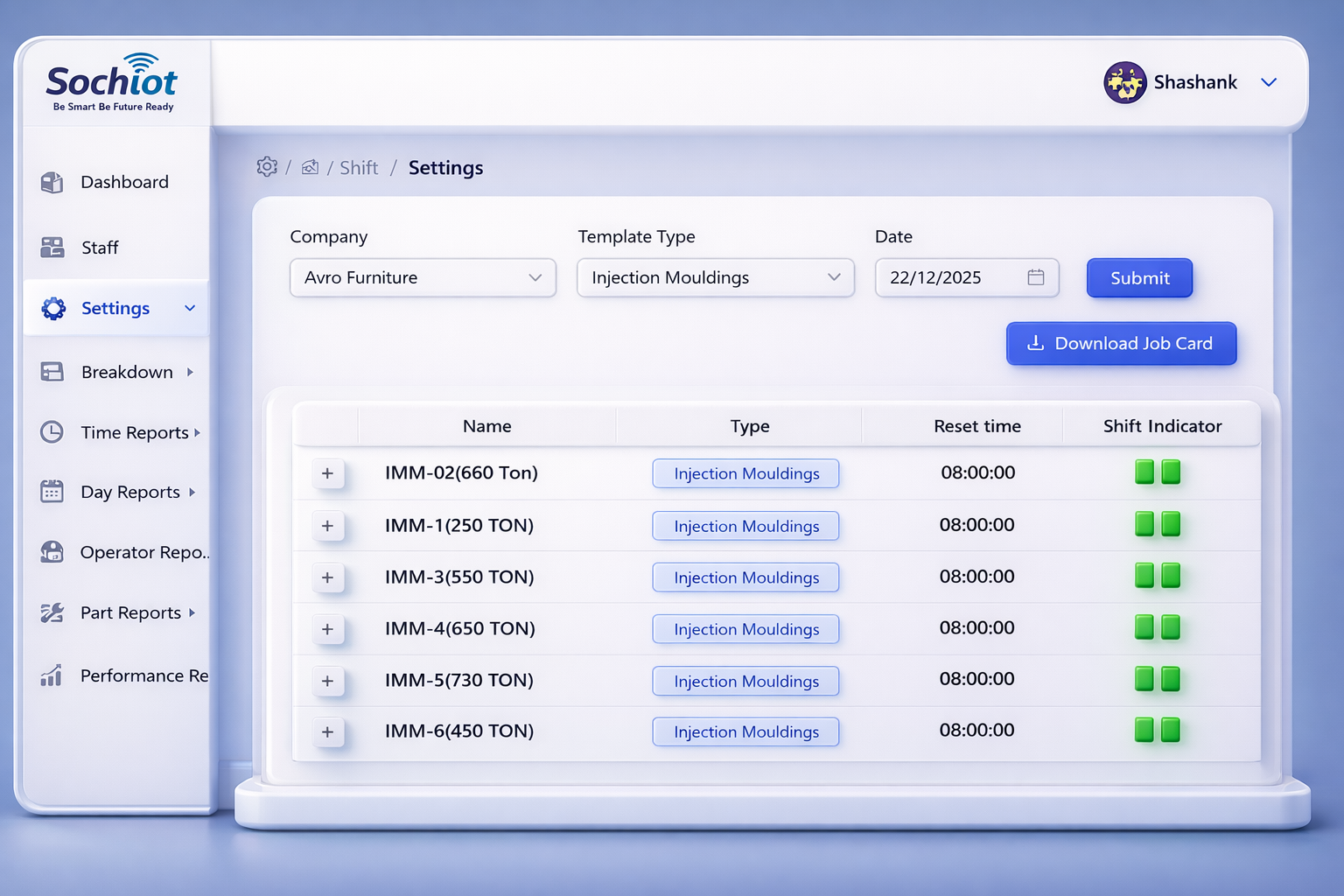The height and width of the screenshot is (896, 1344).
Task: Click the Settings gear icon in sidebar
Action: click(x=52, y=308)
